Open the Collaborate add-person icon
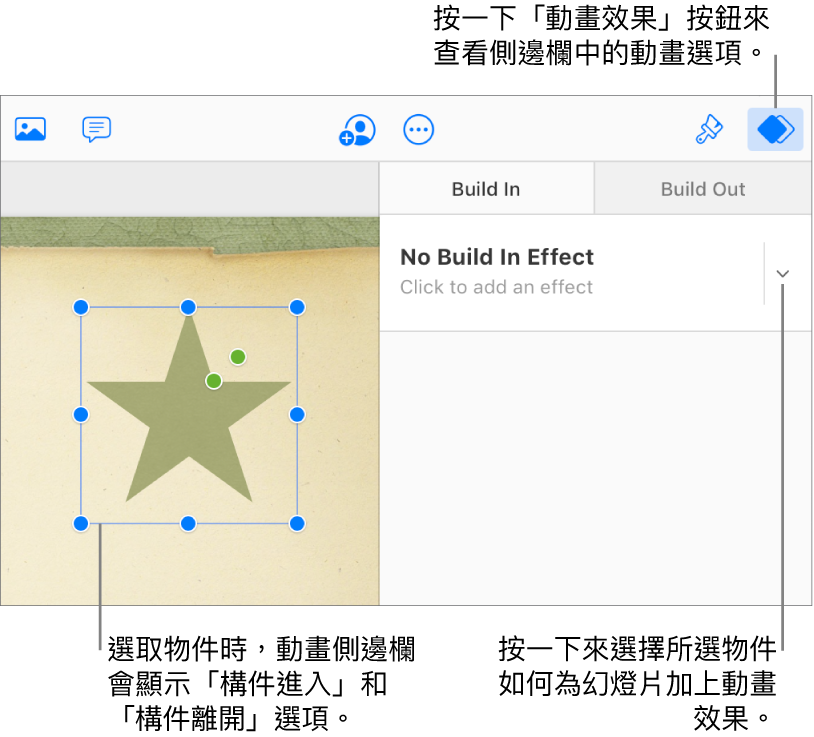 (357, 130)
